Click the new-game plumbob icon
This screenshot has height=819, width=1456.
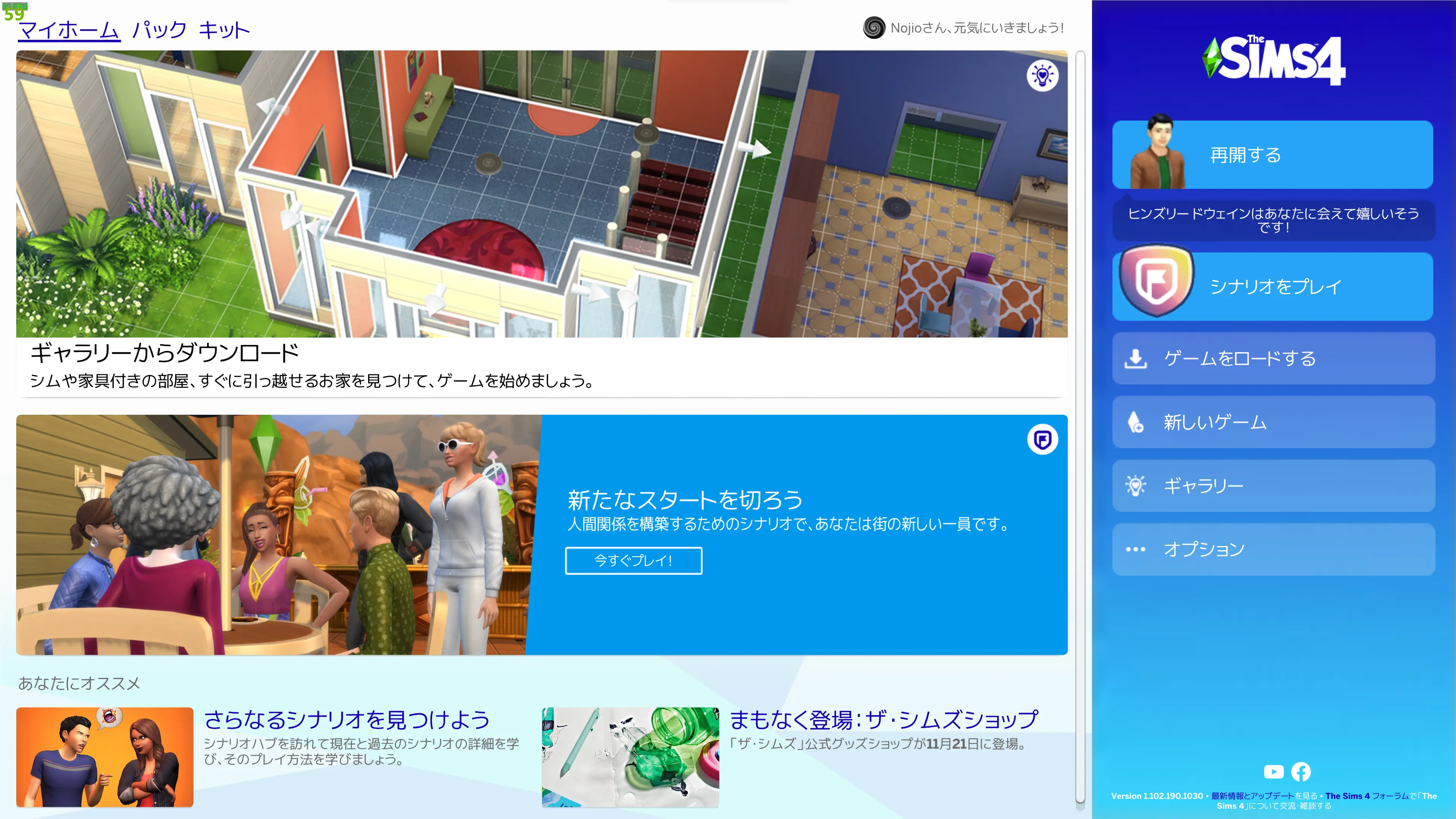click(x=1135, y=422)
